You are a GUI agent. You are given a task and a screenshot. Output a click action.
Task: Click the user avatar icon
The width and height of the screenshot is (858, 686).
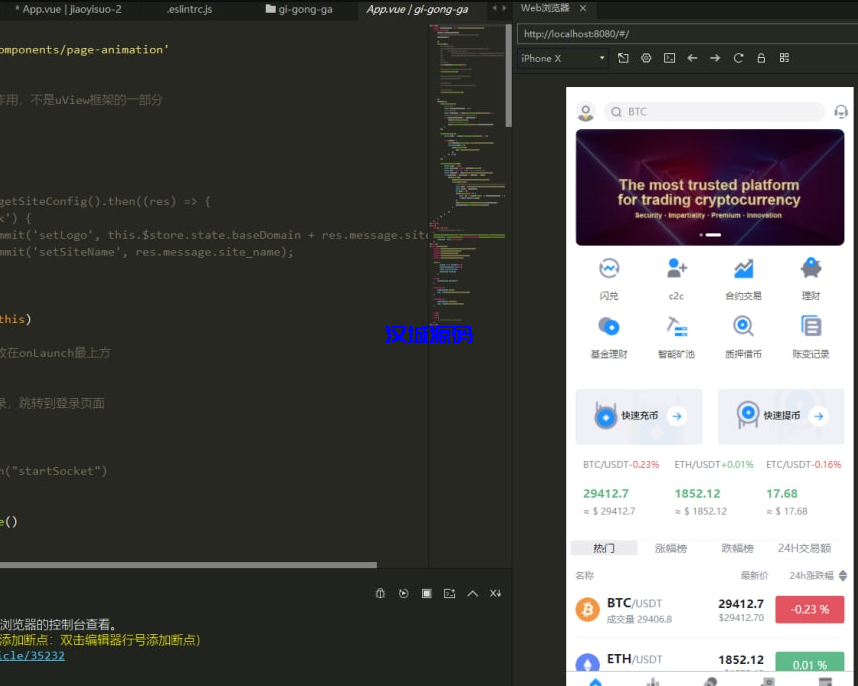point(586,112)
